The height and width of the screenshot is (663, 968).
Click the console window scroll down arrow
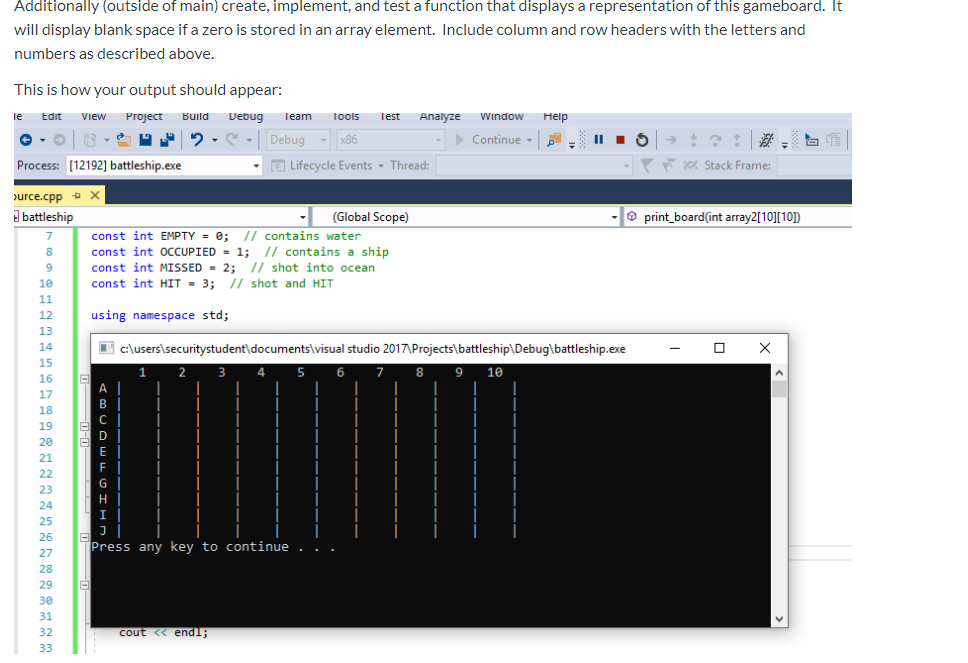[x=779, y=619]
